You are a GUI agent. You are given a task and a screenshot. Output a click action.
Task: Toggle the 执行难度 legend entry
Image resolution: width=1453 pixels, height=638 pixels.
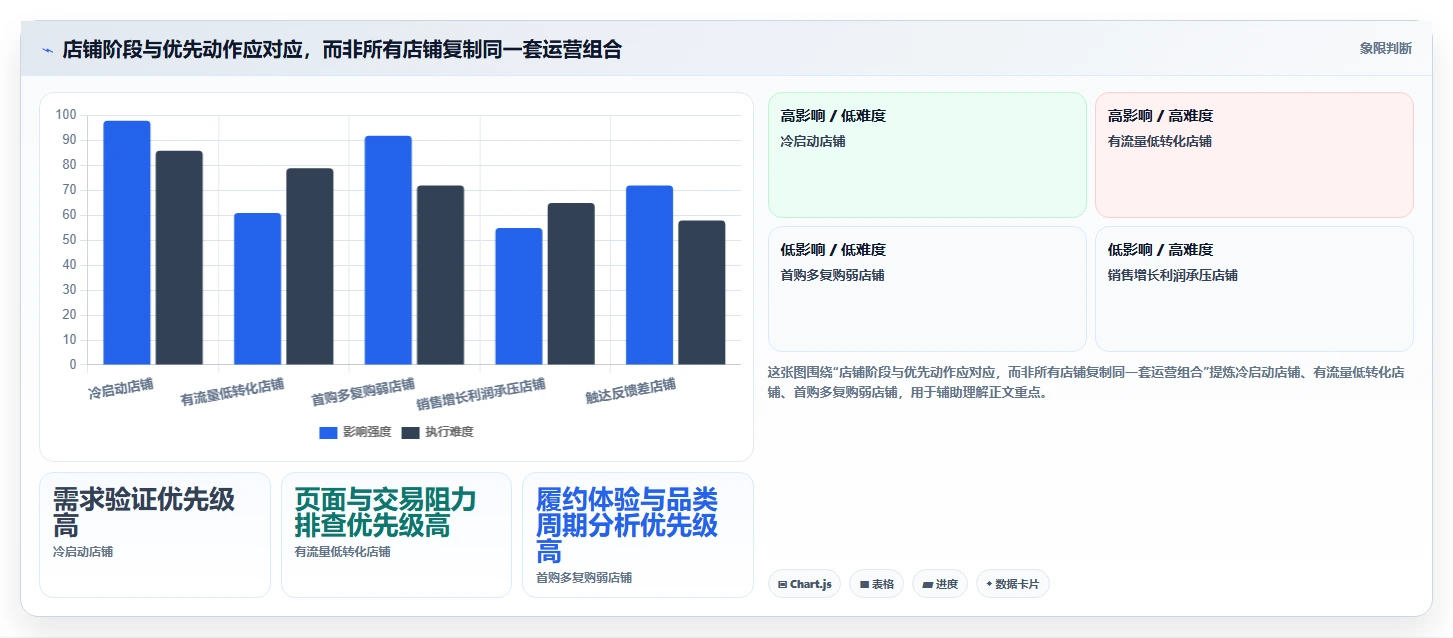coord(437,432)
